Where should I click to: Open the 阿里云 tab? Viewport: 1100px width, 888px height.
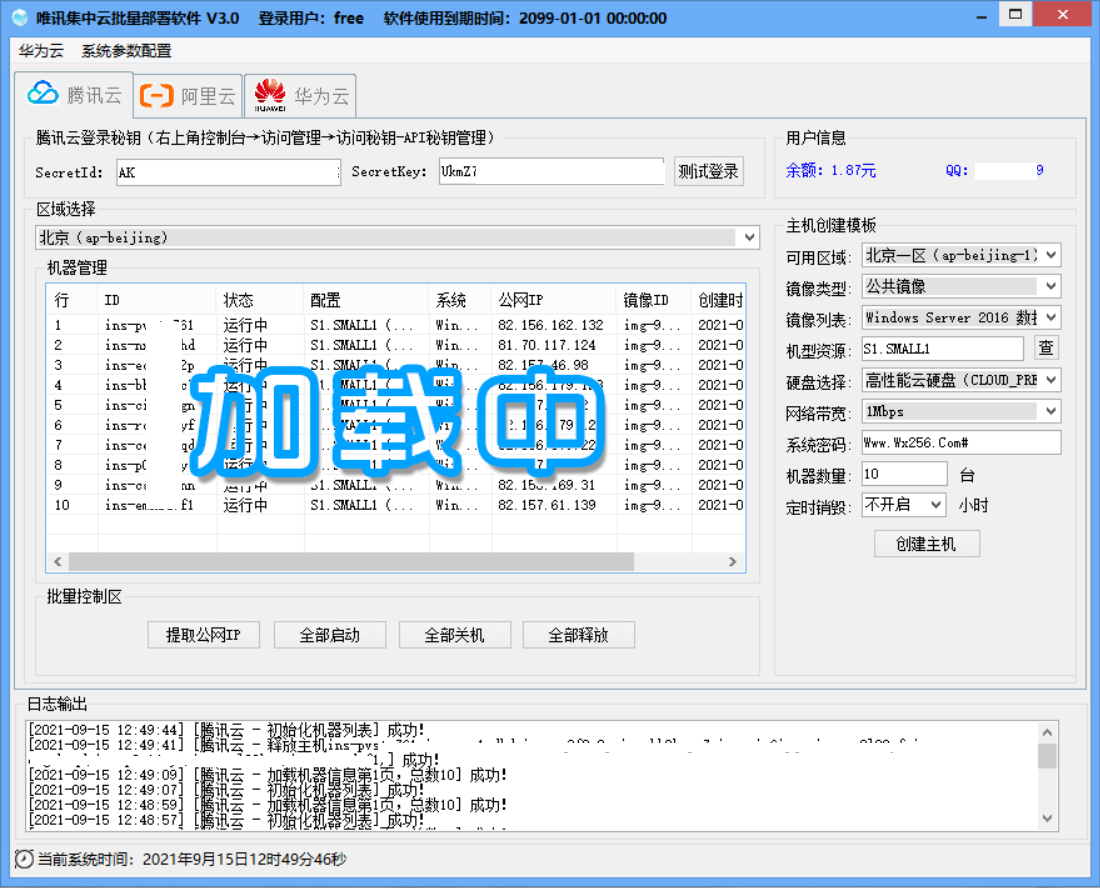point(188,96)
